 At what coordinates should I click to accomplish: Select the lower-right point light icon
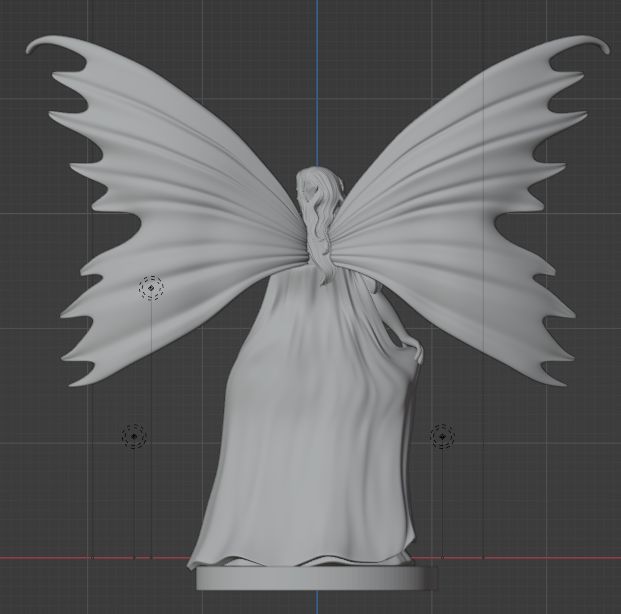pyautogui.click(x=442, y=436)
